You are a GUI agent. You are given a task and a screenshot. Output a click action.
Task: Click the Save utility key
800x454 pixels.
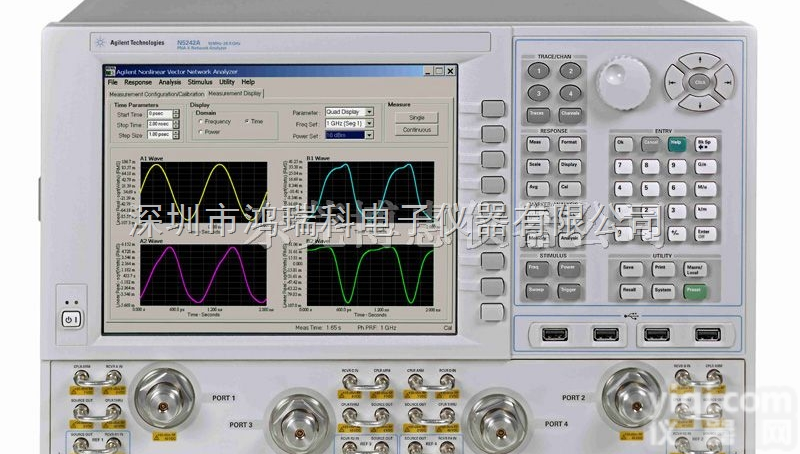[x=631, y=269]
